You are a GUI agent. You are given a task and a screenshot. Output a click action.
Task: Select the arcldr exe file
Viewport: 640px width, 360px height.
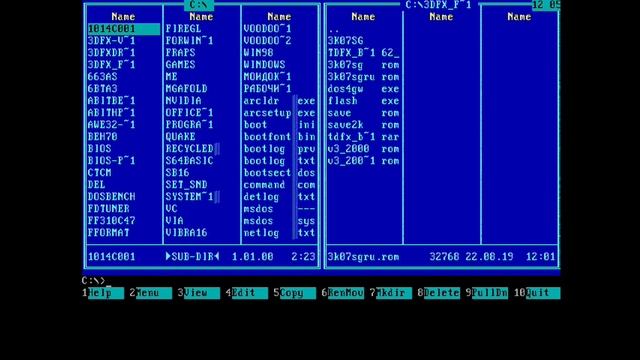(279, 101)
